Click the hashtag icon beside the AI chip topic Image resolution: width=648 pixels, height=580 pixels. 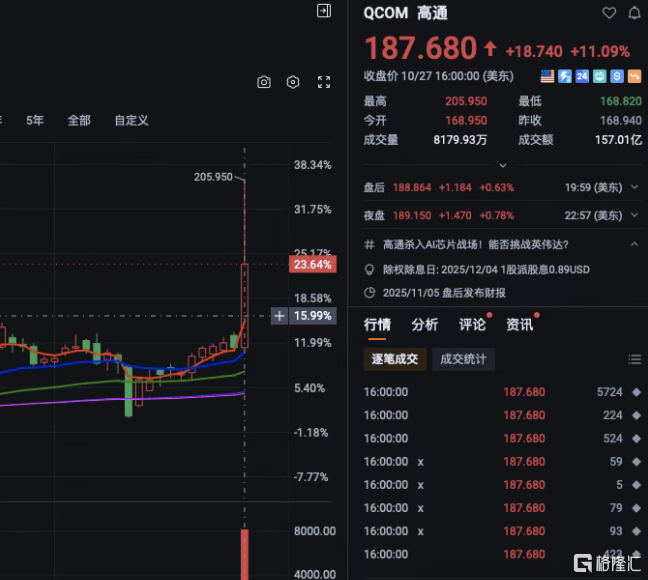369,244
